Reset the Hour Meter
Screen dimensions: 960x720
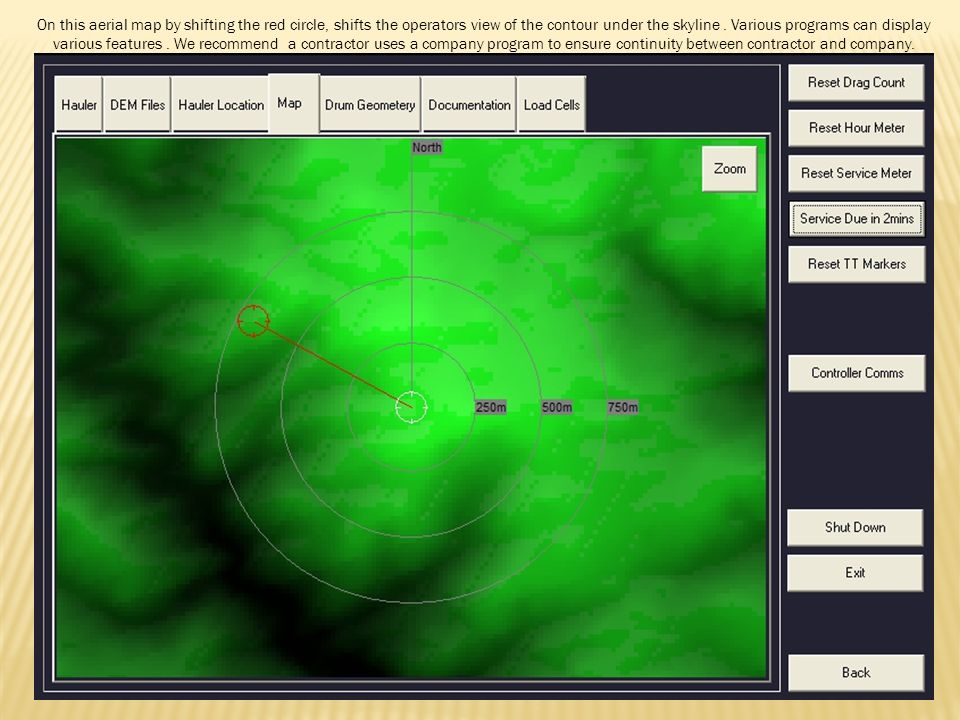click(x=856, y=128)
